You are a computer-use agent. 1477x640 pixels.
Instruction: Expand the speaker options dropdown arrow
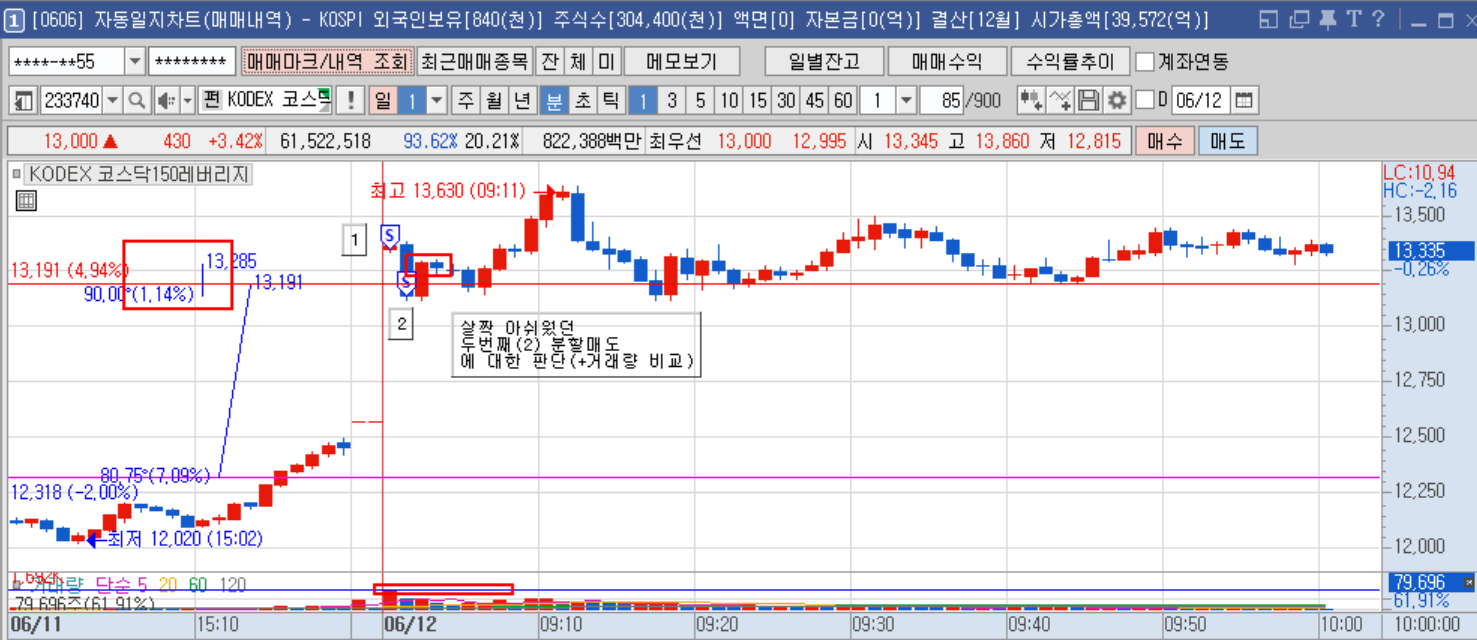click(188, 100)
